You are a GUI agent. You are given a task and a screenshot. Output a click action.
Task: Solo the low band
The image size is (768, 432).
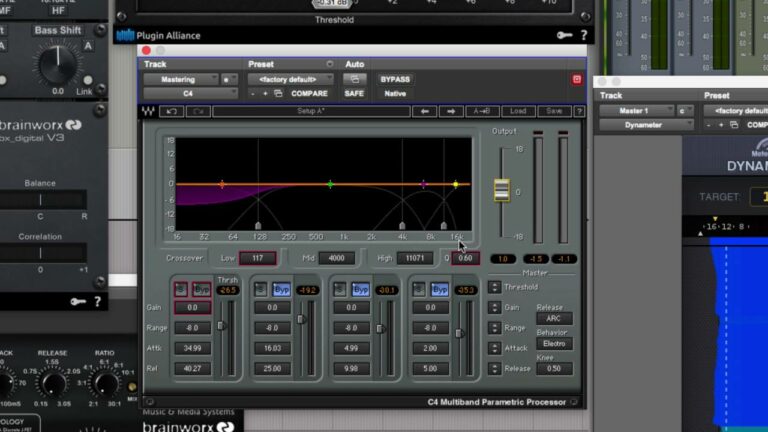(181, 289)
